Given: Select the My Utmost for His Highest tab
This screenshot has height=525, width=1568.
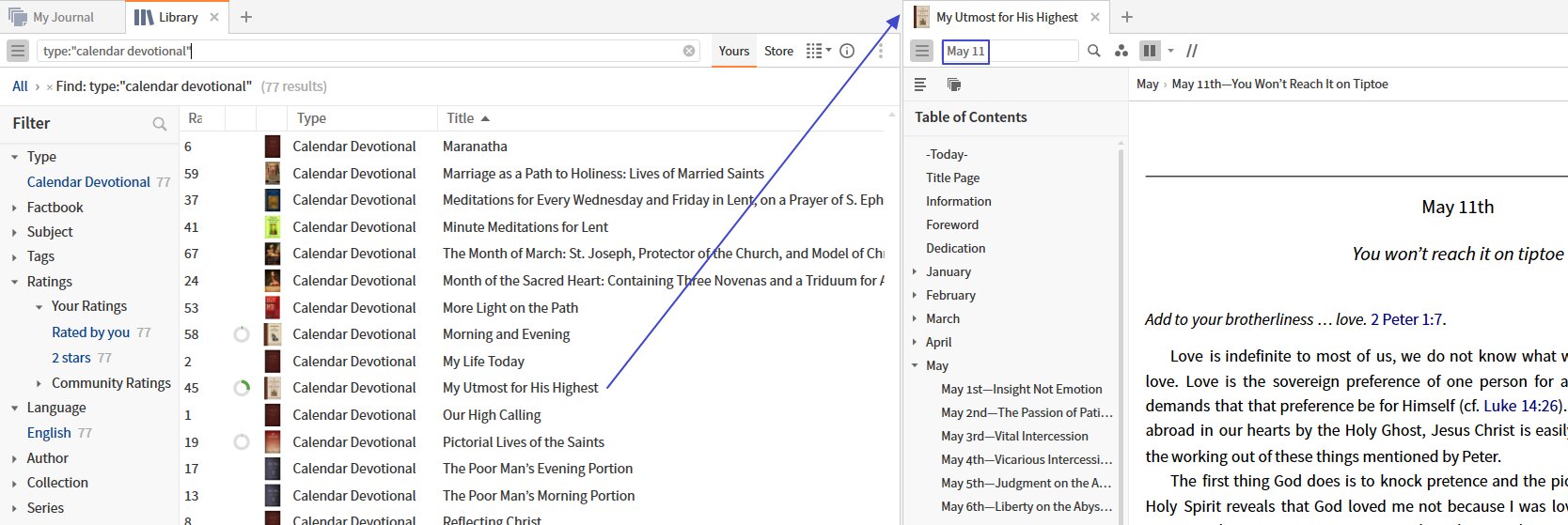Looking at the screenshot, I should [x=1007, y=17].
